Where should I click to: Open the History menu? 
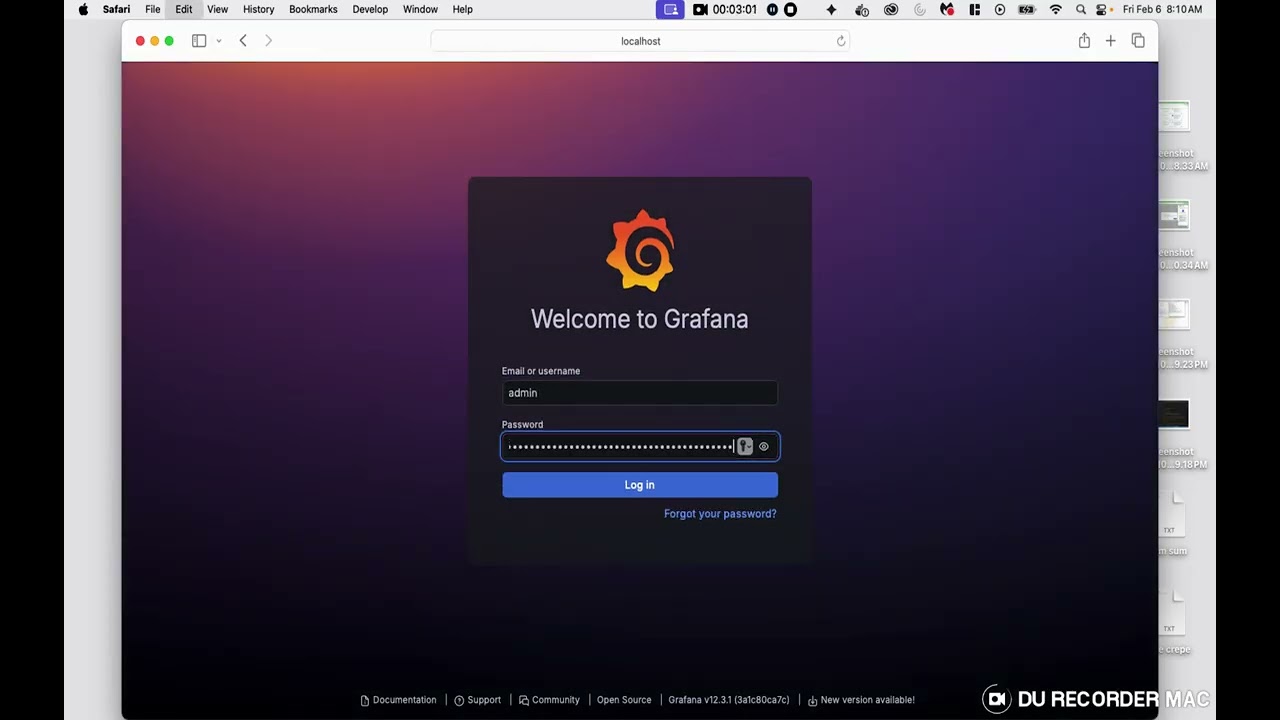point(258,9)
